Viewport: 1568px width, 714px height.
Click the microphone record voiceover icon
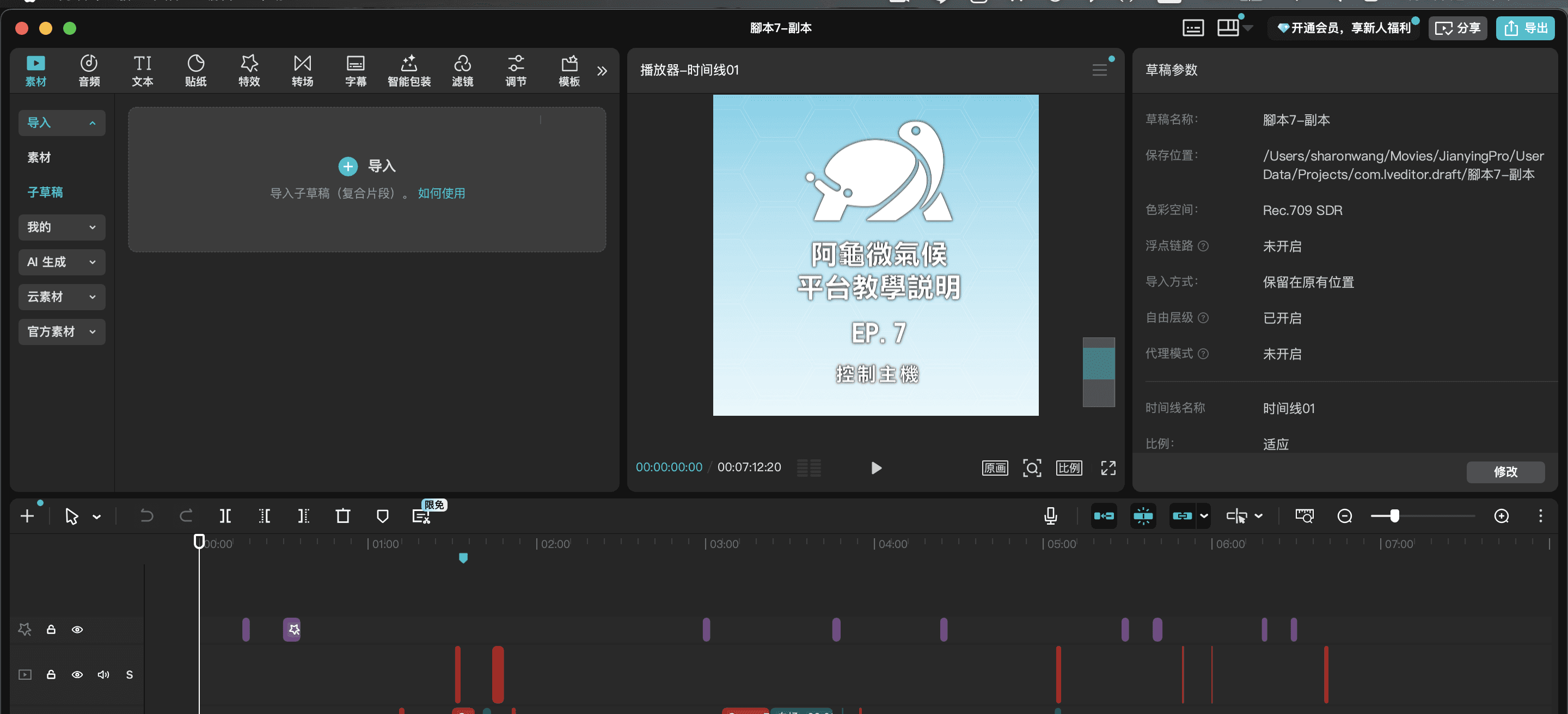tap(1050, 516)
